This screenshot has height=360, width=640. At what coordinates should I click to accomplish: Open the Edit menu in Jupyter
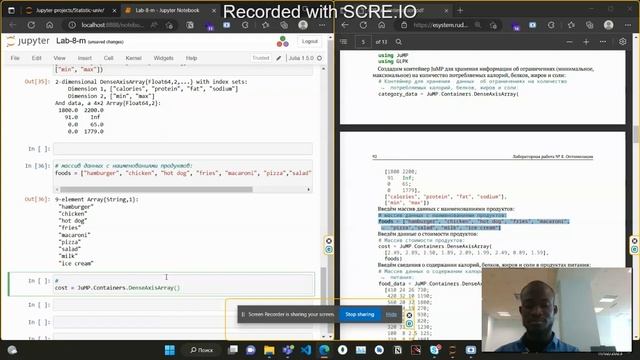pyautogui.click(x=36, y=58)
